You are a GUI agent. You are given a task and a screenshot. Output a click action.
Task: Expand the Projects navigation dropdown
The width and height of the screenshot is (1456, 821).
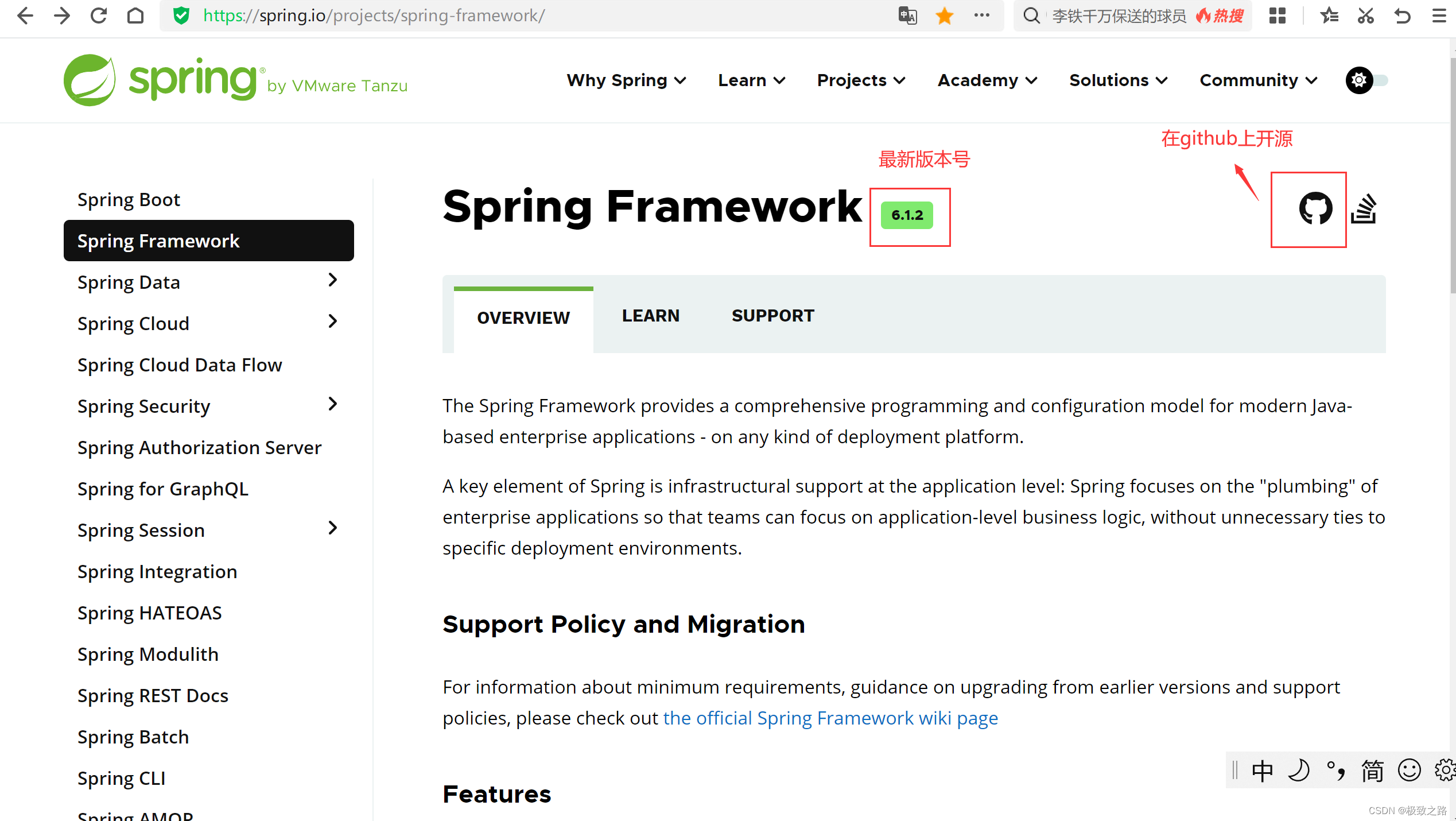click(861, 80)
